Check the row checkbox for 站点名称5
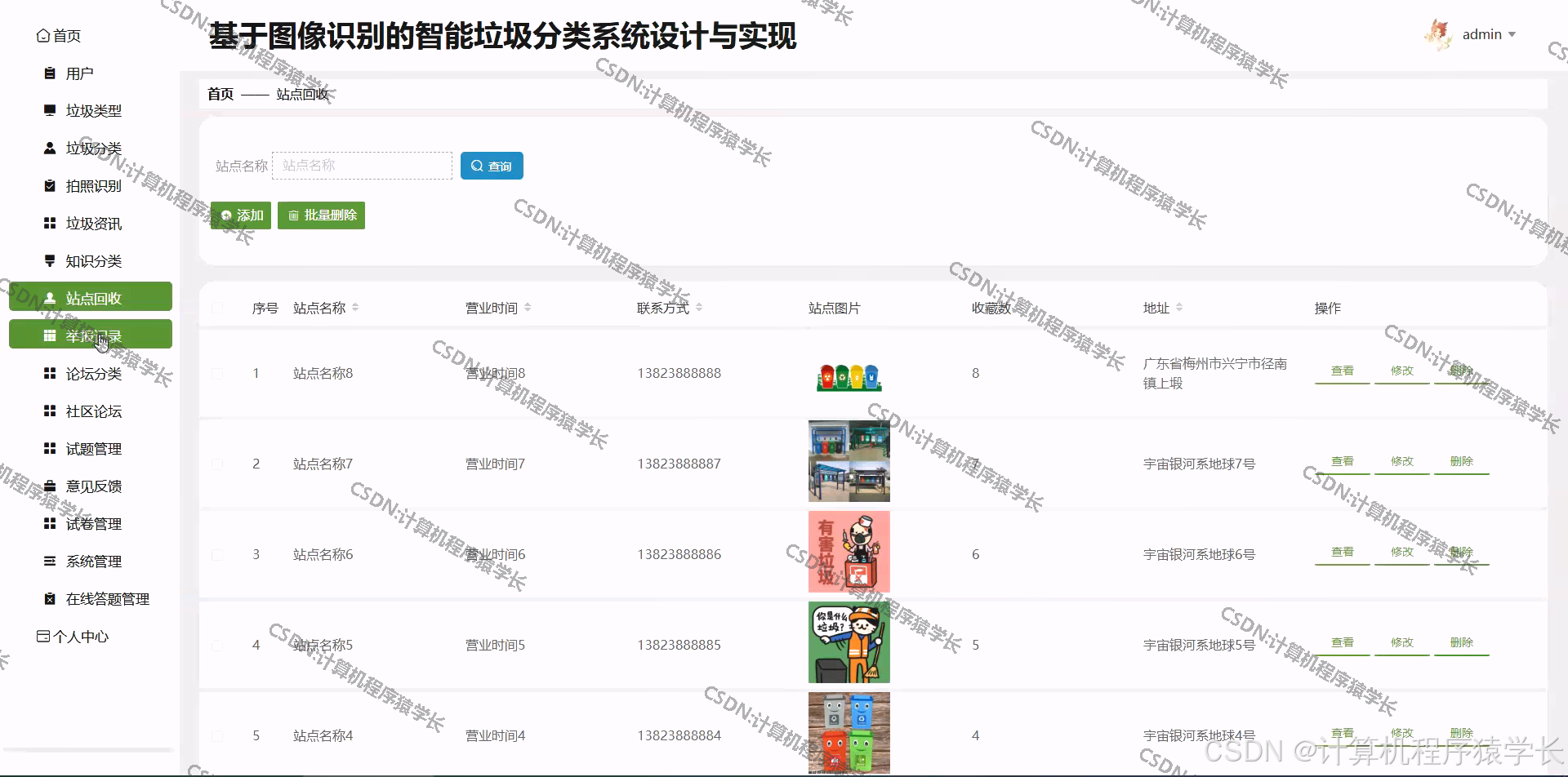1568x777 pixels. point(217,645)
